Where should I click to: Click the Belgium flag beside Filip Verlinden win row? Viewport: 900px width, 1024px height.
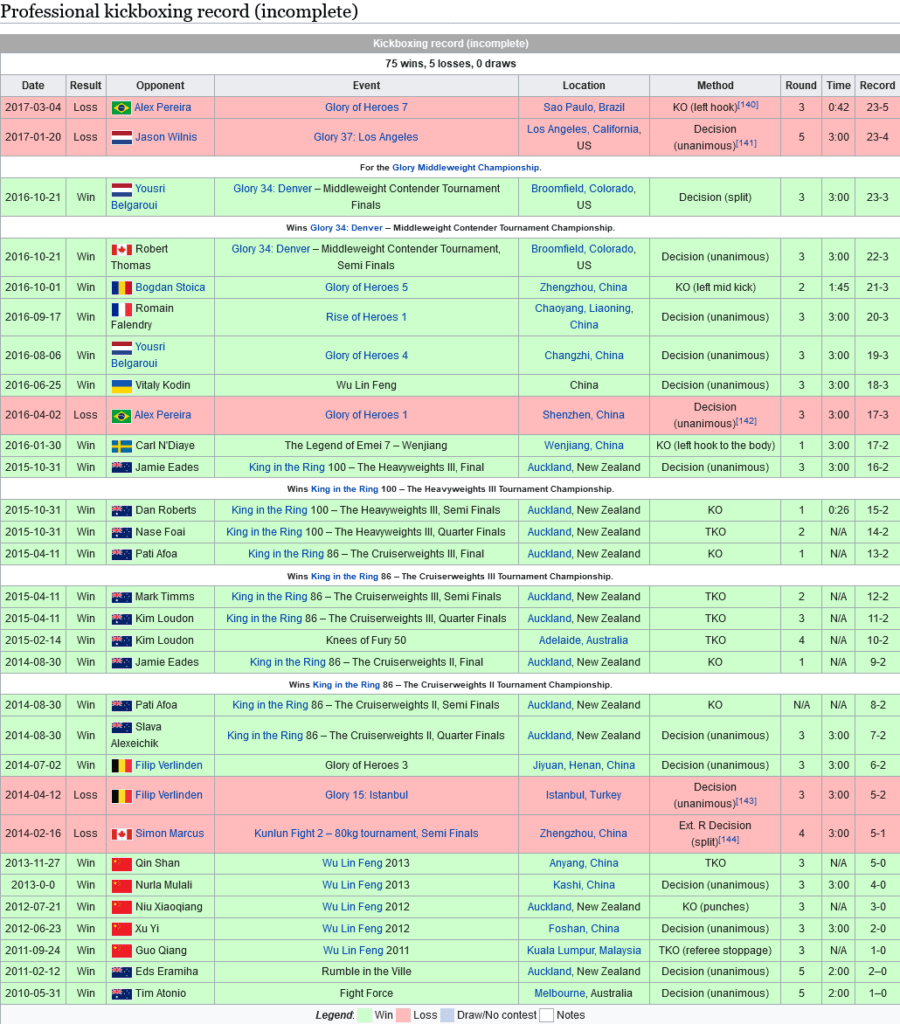(121, 765)
